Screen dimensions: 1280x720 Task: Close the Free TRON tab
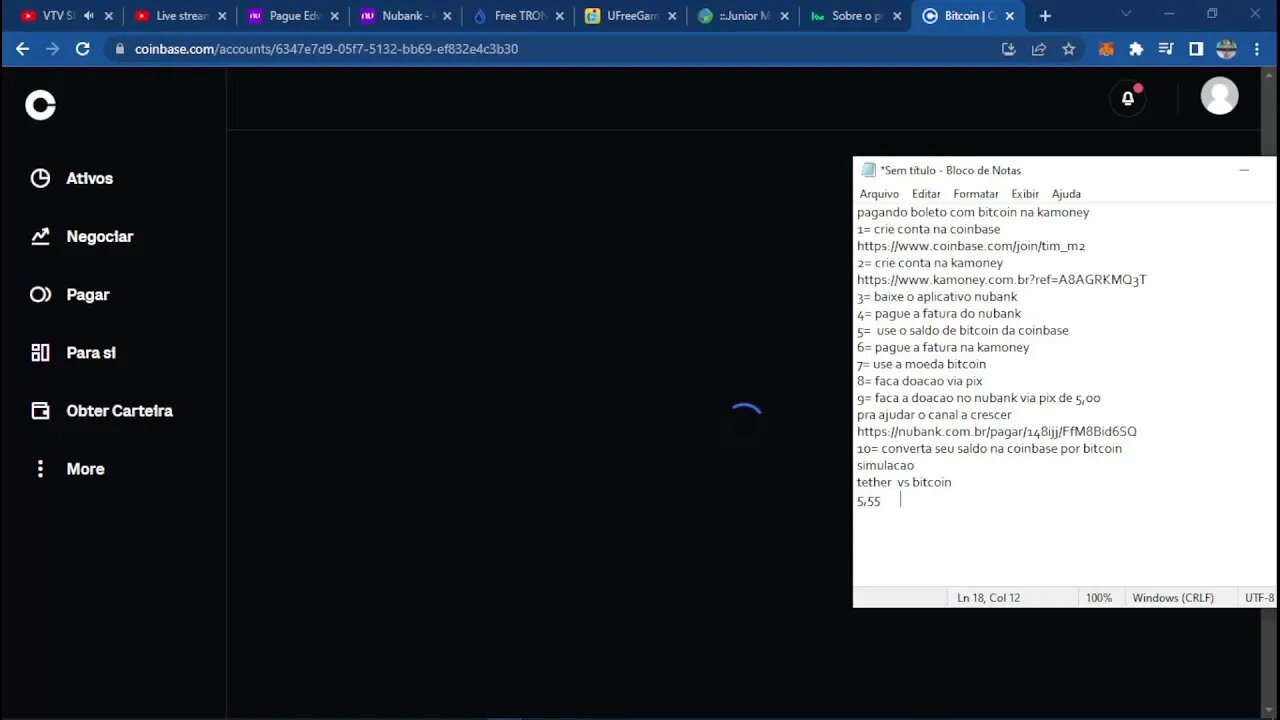(560, 16)
